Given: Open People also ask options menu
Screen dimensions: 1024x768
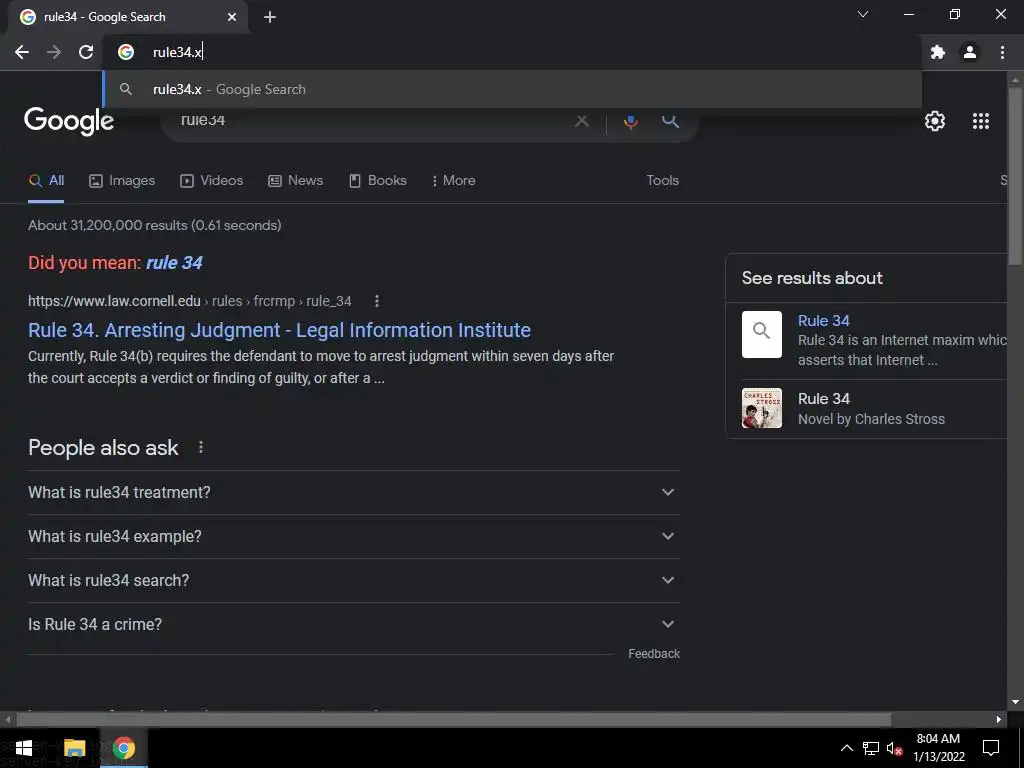Looking at the screenshot, I should point(201,447).
